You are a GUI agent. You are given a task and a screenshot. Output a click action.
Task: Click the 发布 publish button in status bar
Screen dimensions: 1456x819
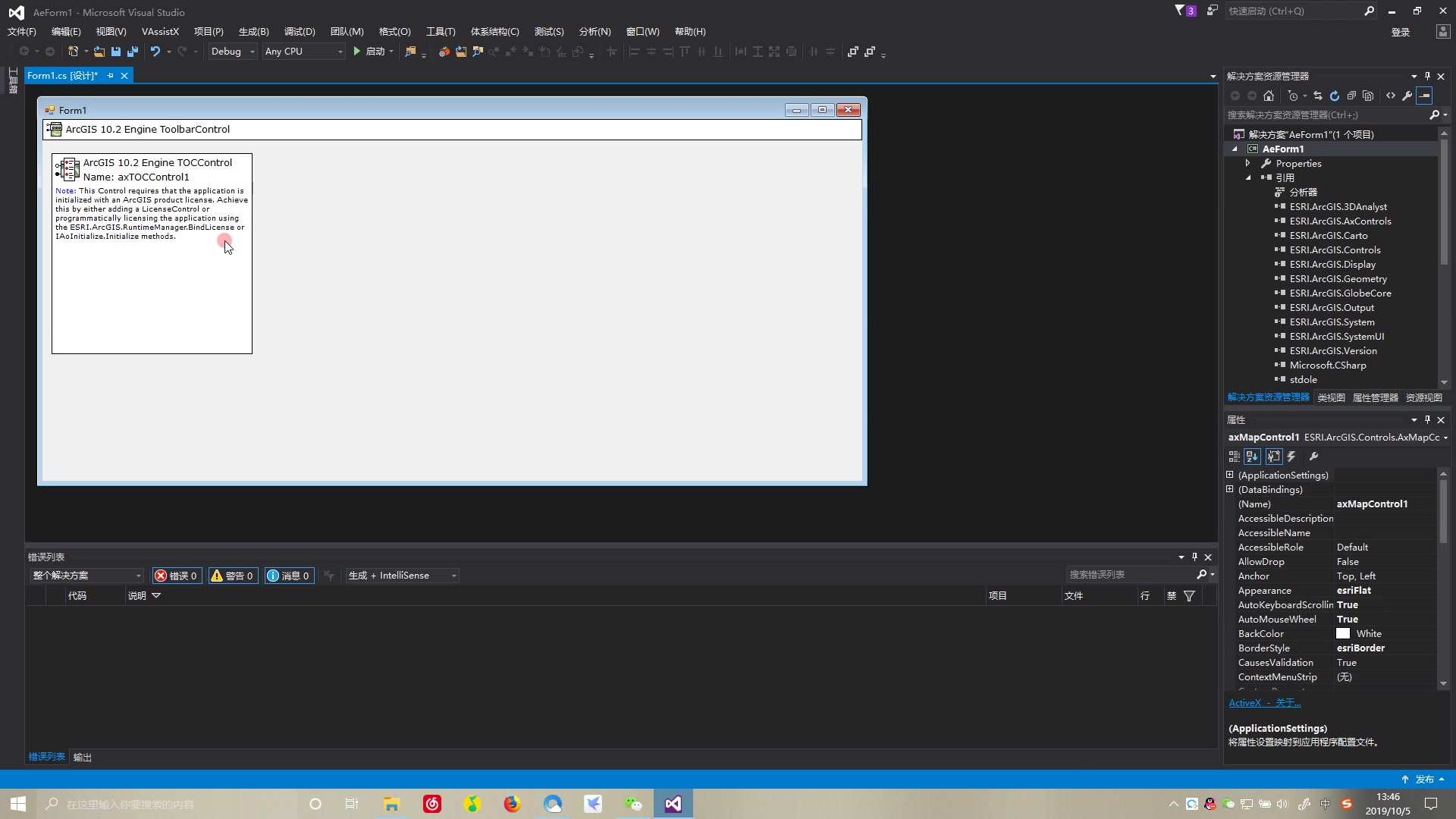click(x=1423, y=780)
